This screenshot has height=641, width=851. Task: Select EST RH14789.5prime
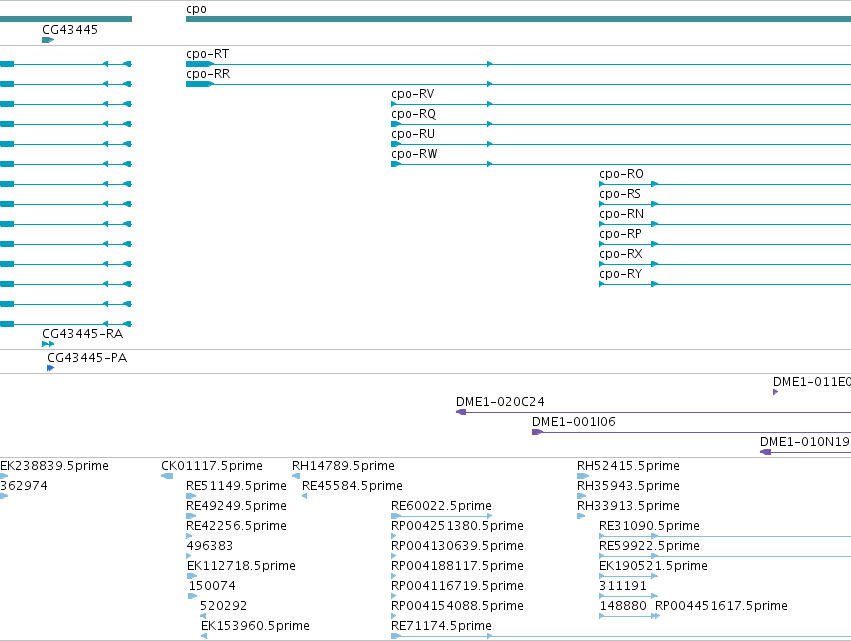[343, 466]
